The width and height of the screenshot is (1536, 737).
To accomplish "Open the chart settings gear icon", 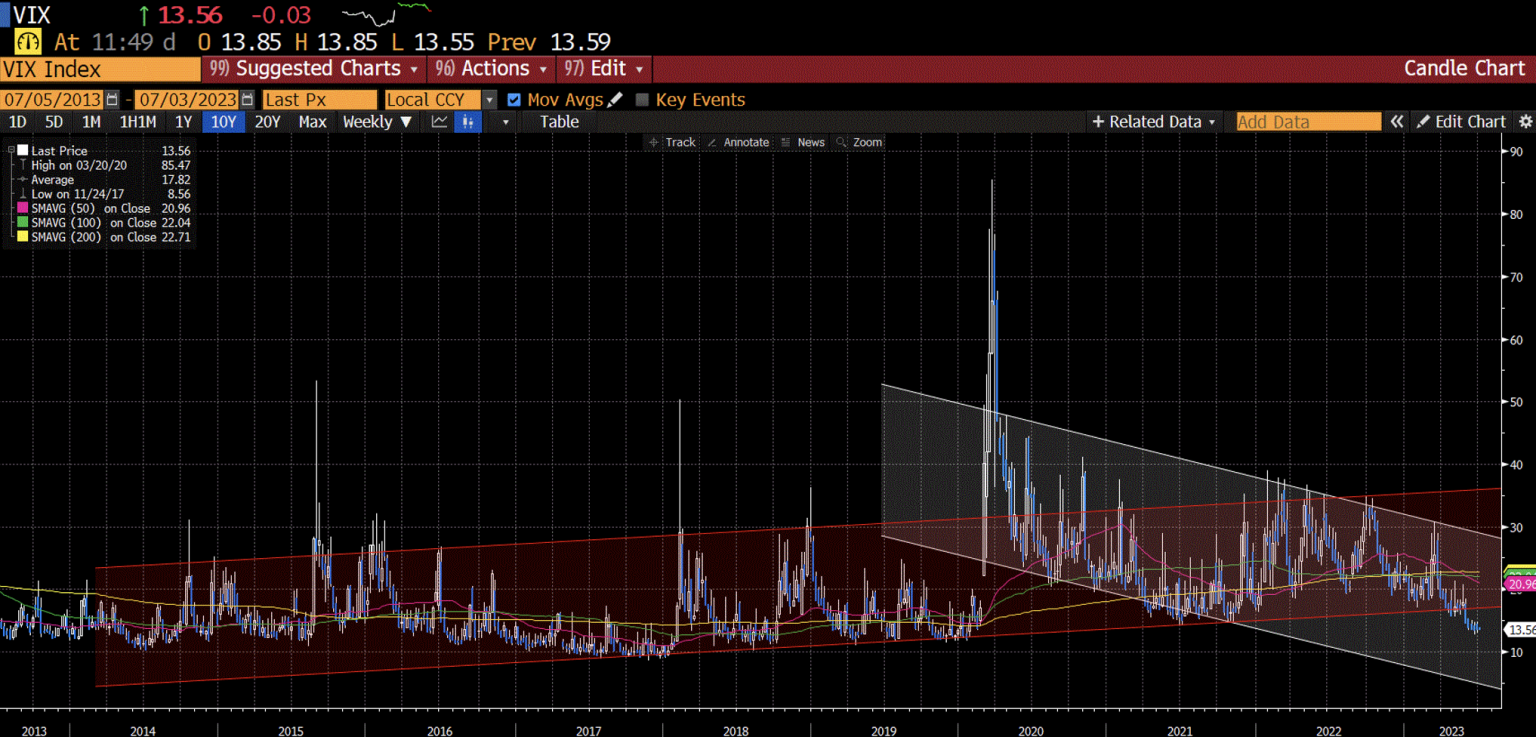I will coord(1525,122).
